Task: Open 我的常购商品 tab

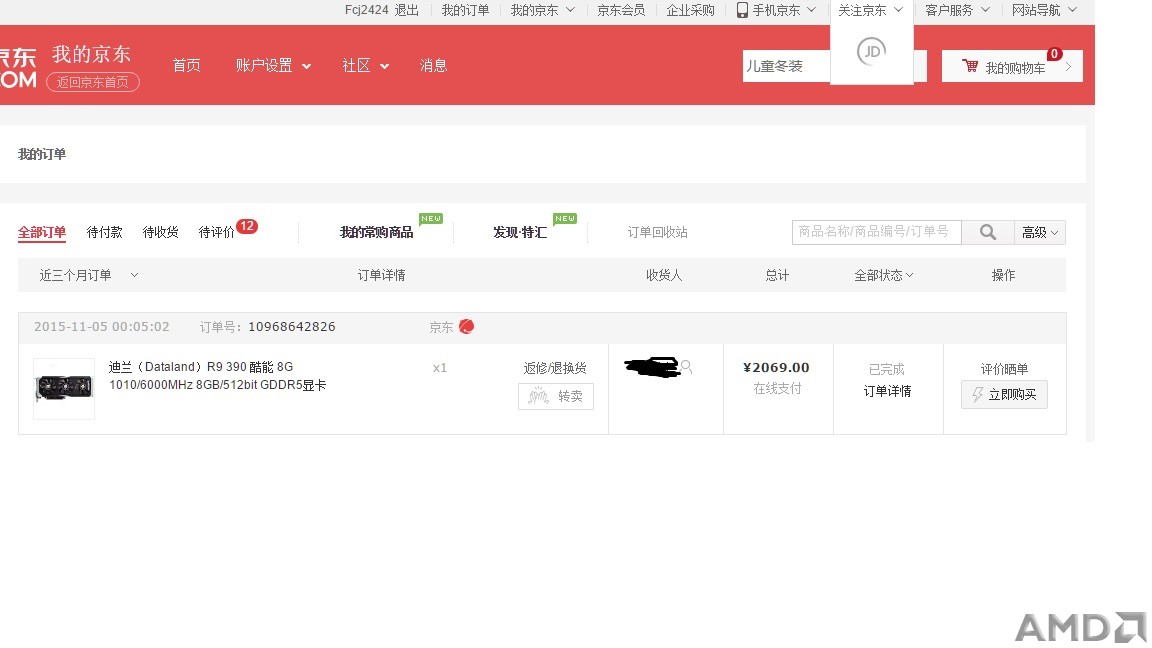Action: pyautogui.click(x=376, y=232)
